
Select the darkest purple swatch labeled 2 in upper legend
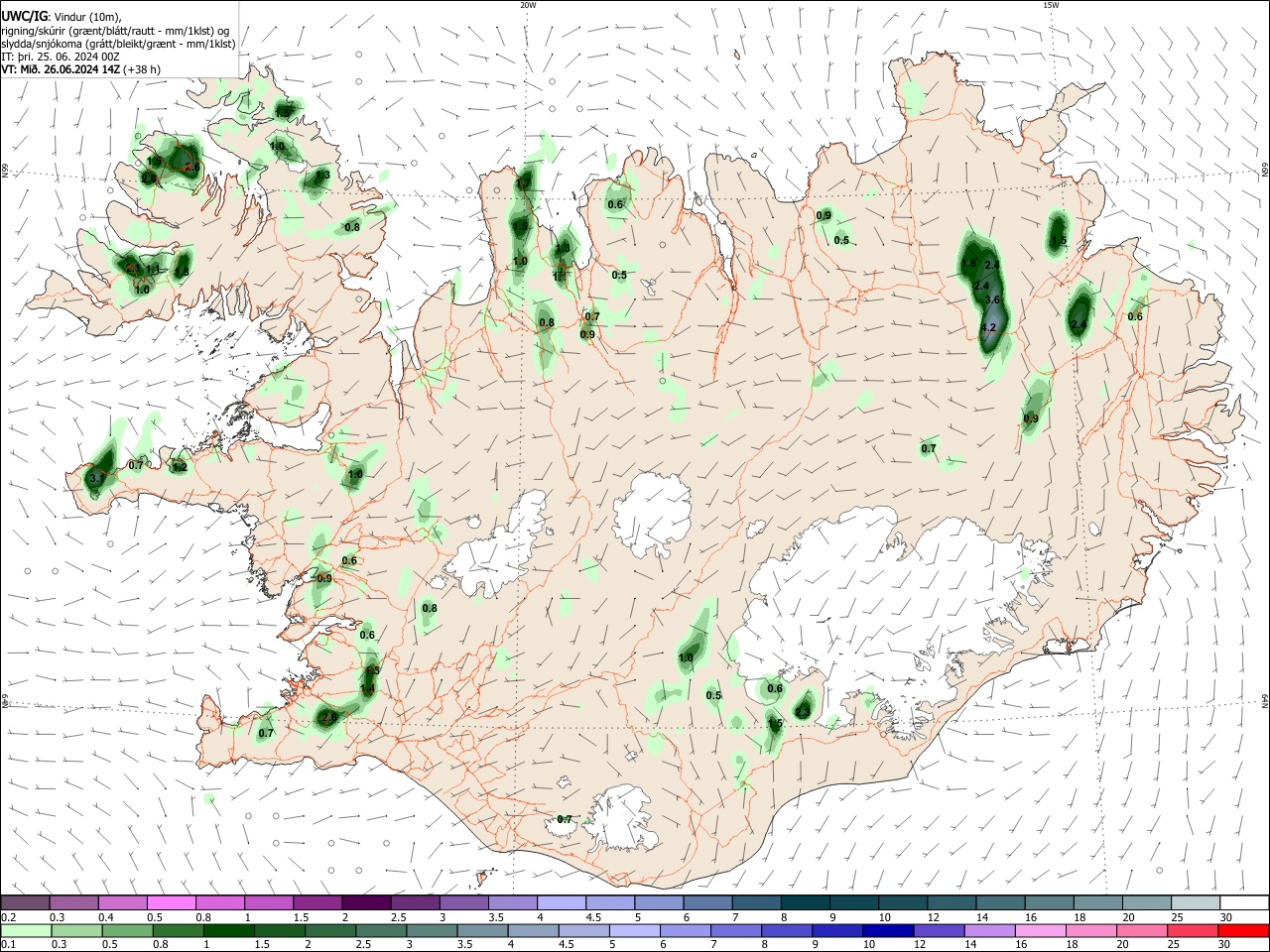pyautogui.click(x=366, y=902)
